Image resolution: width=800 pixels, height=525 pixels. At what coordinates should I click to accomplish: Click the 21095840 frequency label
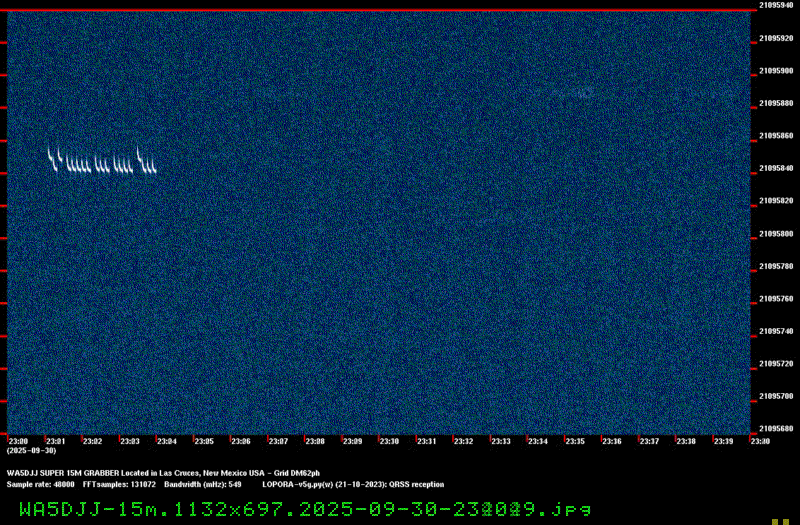[776, 168]
